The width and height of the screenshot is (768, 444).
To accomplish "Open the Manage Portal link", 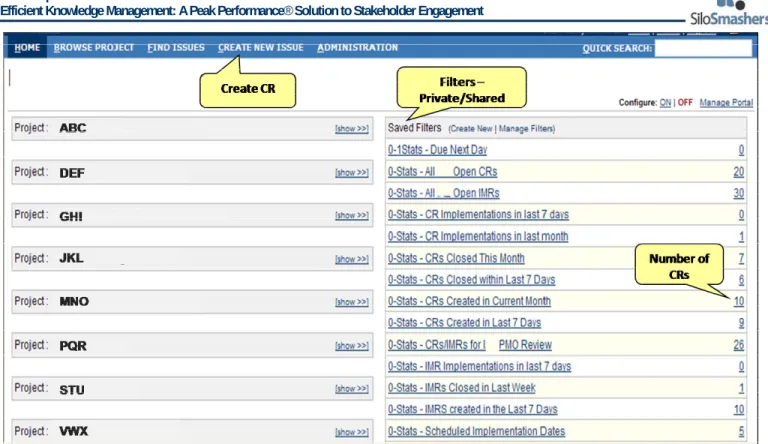I will point(726,102).
